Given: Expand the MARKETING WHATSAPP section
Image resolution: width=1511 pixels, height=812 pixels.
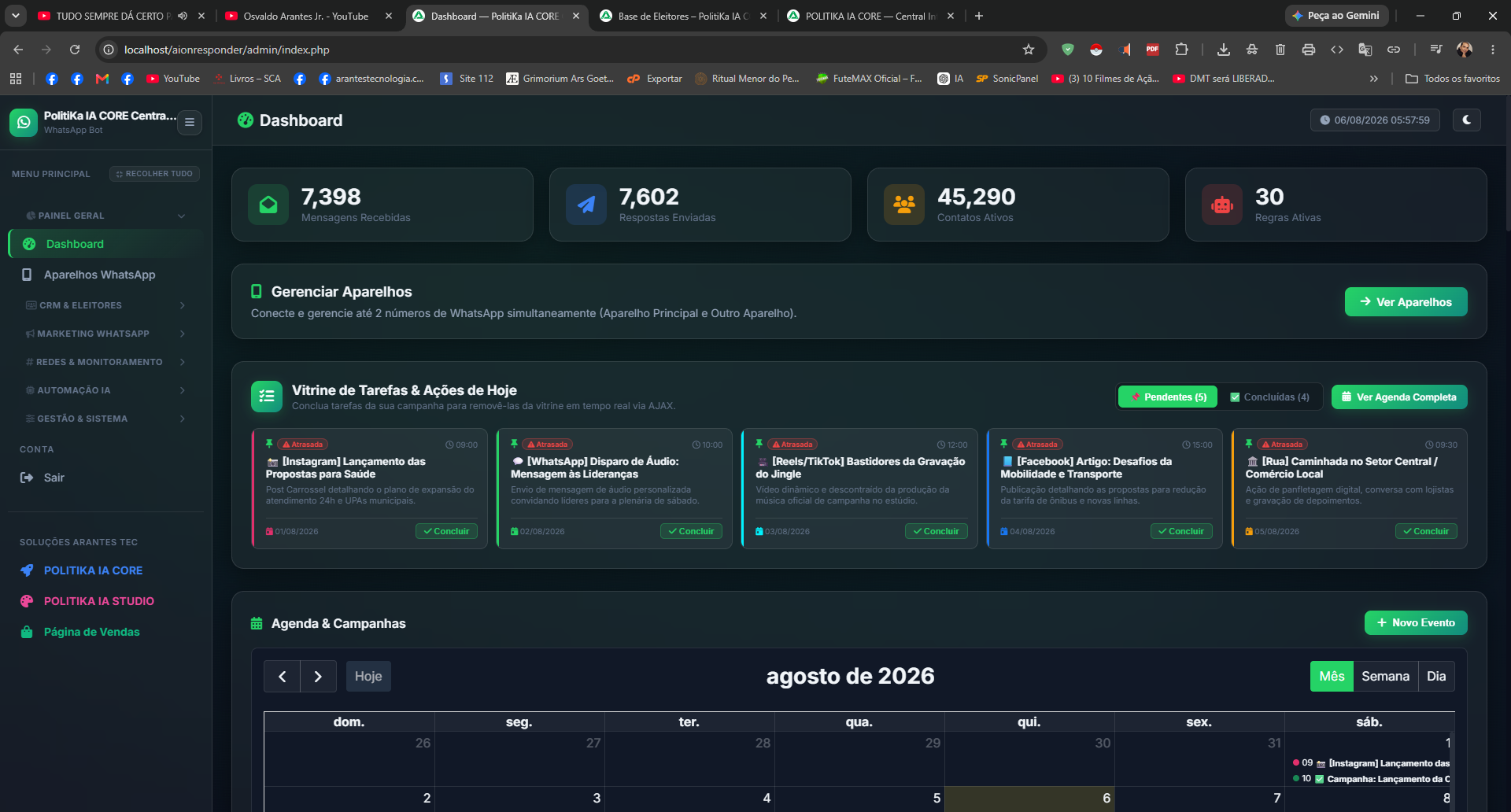Looking at the screenshot, I should 106,334.
